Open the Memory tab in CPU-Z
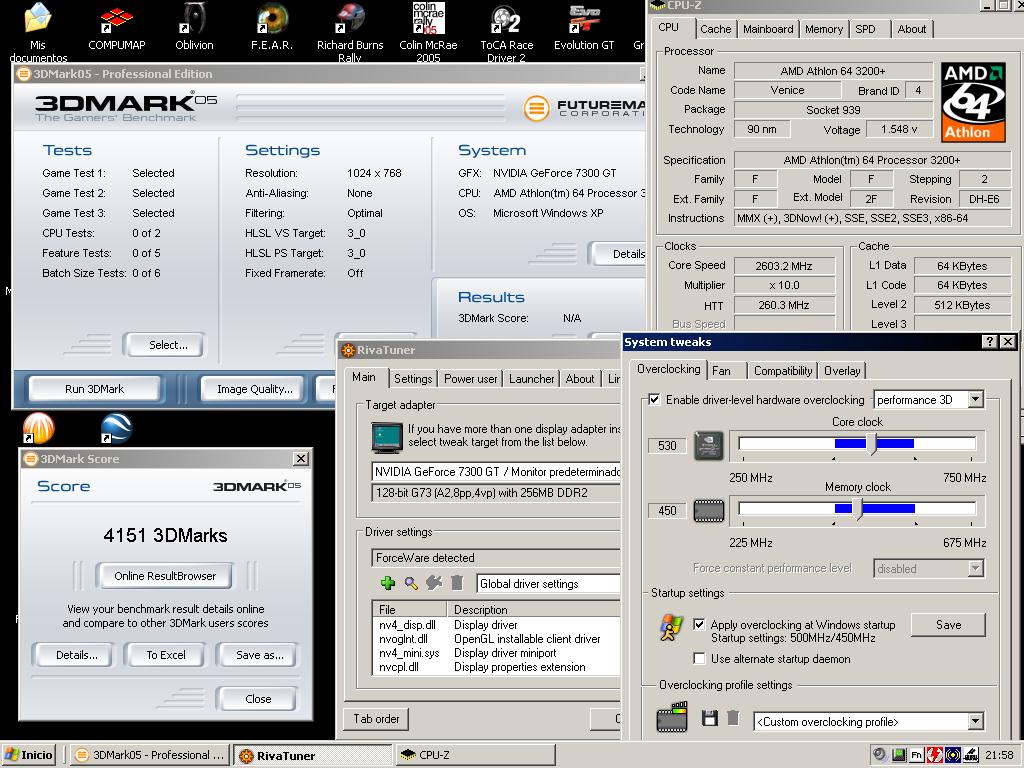The height and width of the screenshot is (768, 1024). point(824,29)
